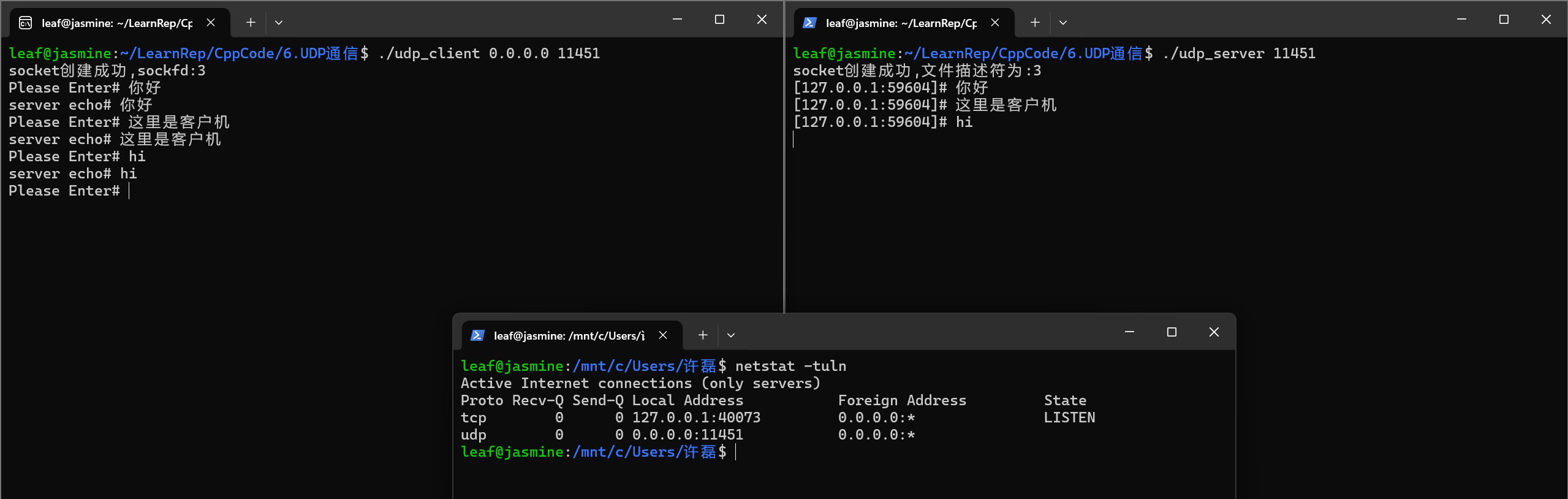Expand the profile dropdown in the udp_client window
The image size is (1568, 499).
(279, 23)
